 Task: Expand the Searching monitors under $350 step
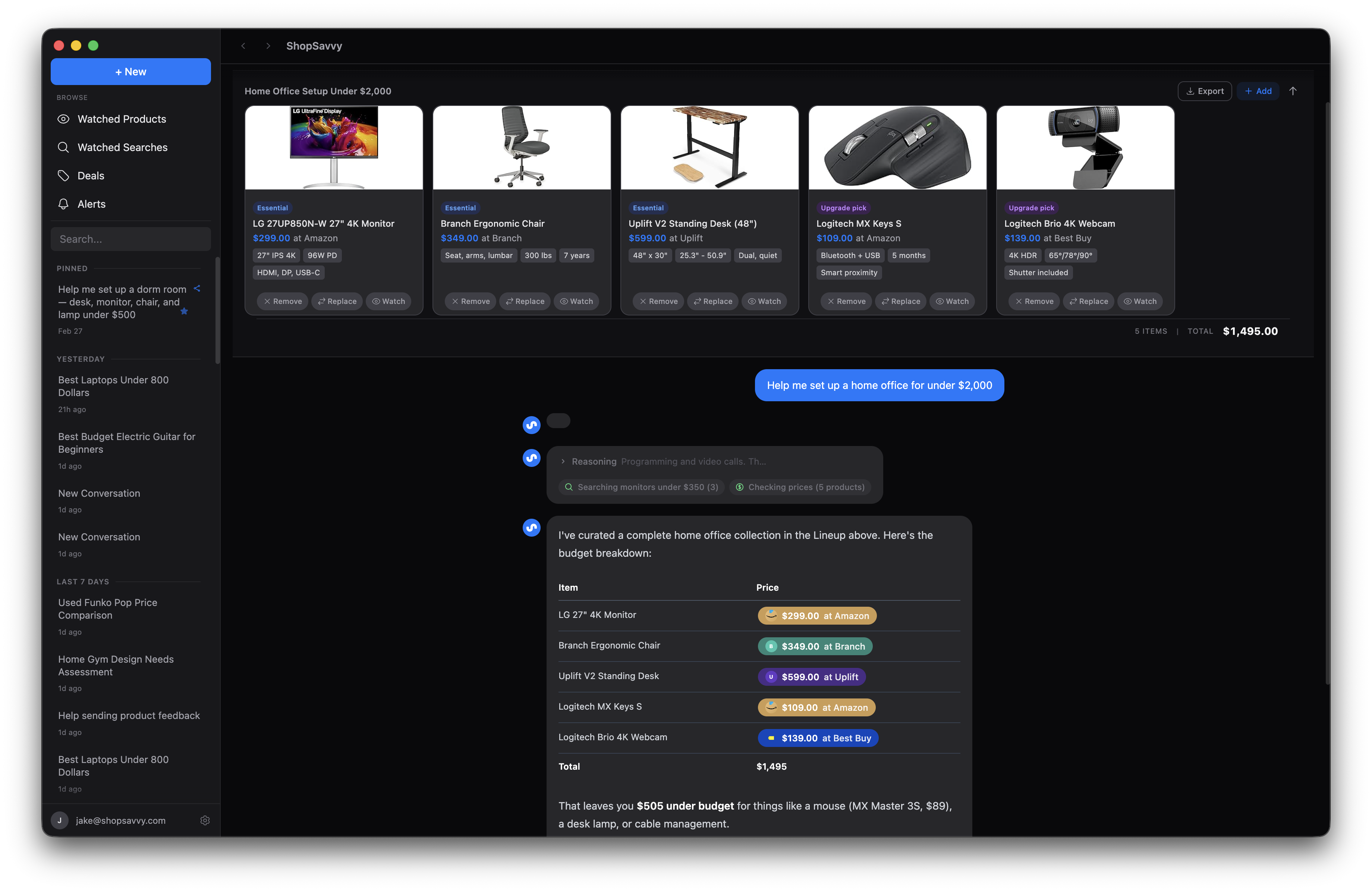click(641, 487)
